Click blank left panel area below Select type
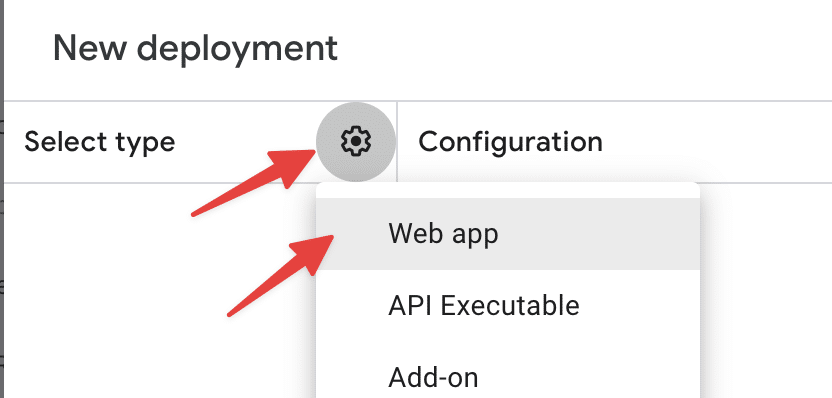Screen dimensions: 832x398 (x=159, y=292)
